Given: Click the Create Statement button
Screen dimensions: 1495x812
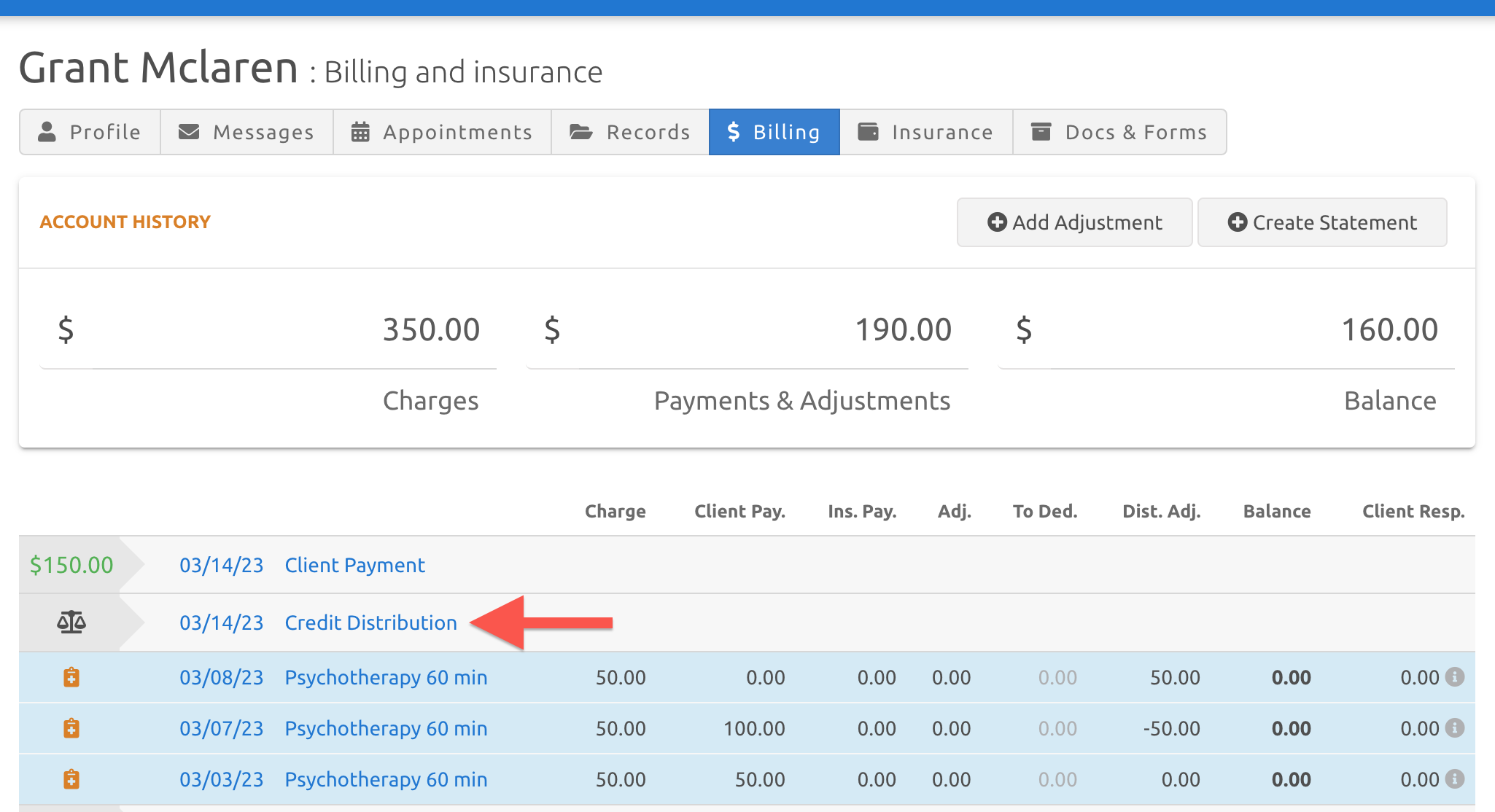Looking at the screenshot, I should tap(1321, 222).
